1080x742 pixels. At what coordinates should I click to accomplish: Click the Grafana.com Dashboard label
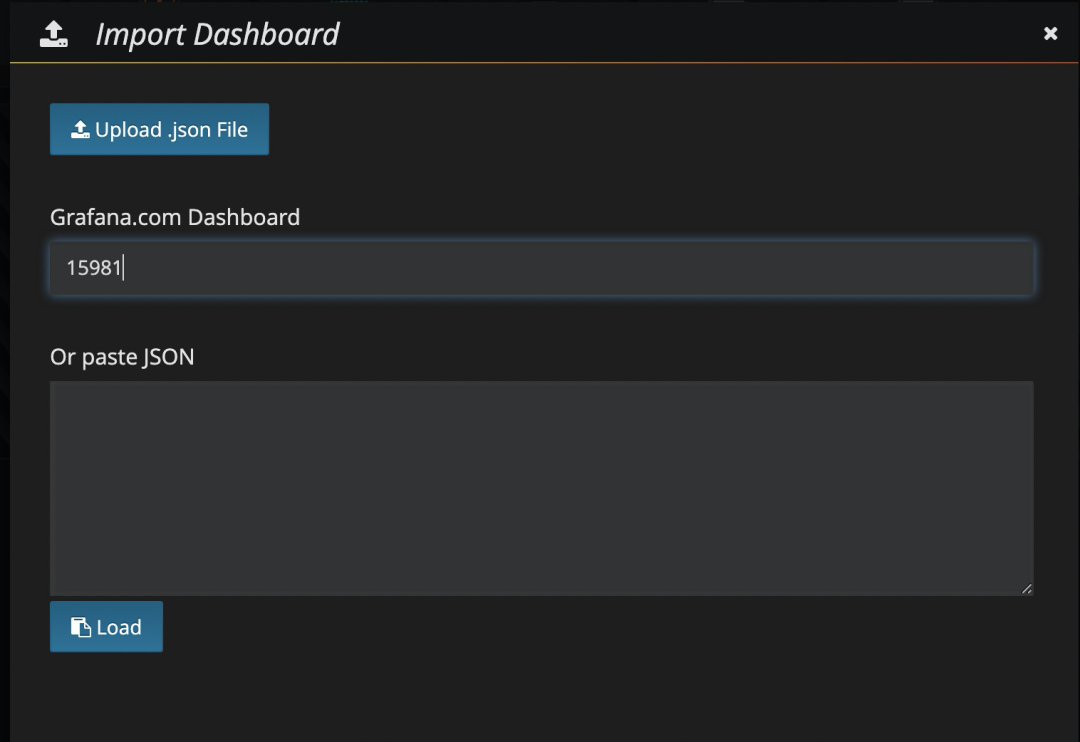tap(175, 217)
